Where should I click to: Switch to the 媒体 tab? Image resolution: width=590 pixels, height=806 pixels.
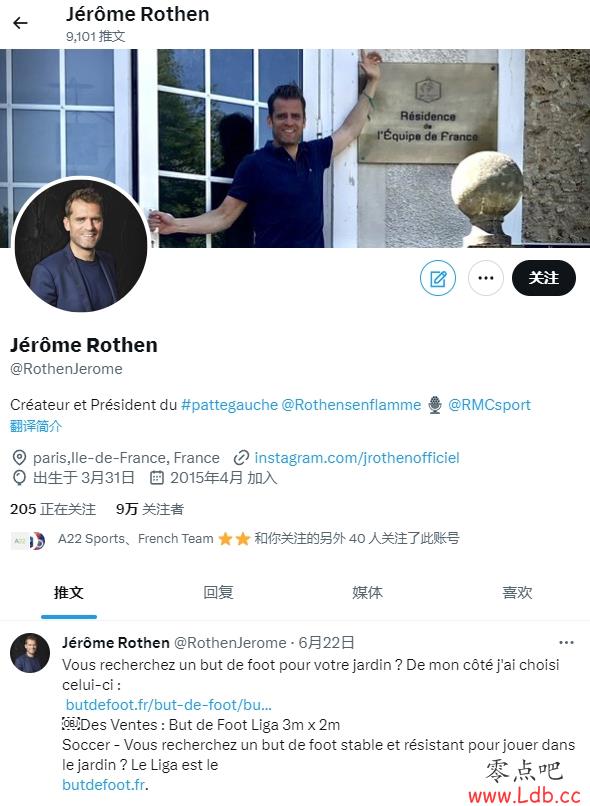pos(367,593)
